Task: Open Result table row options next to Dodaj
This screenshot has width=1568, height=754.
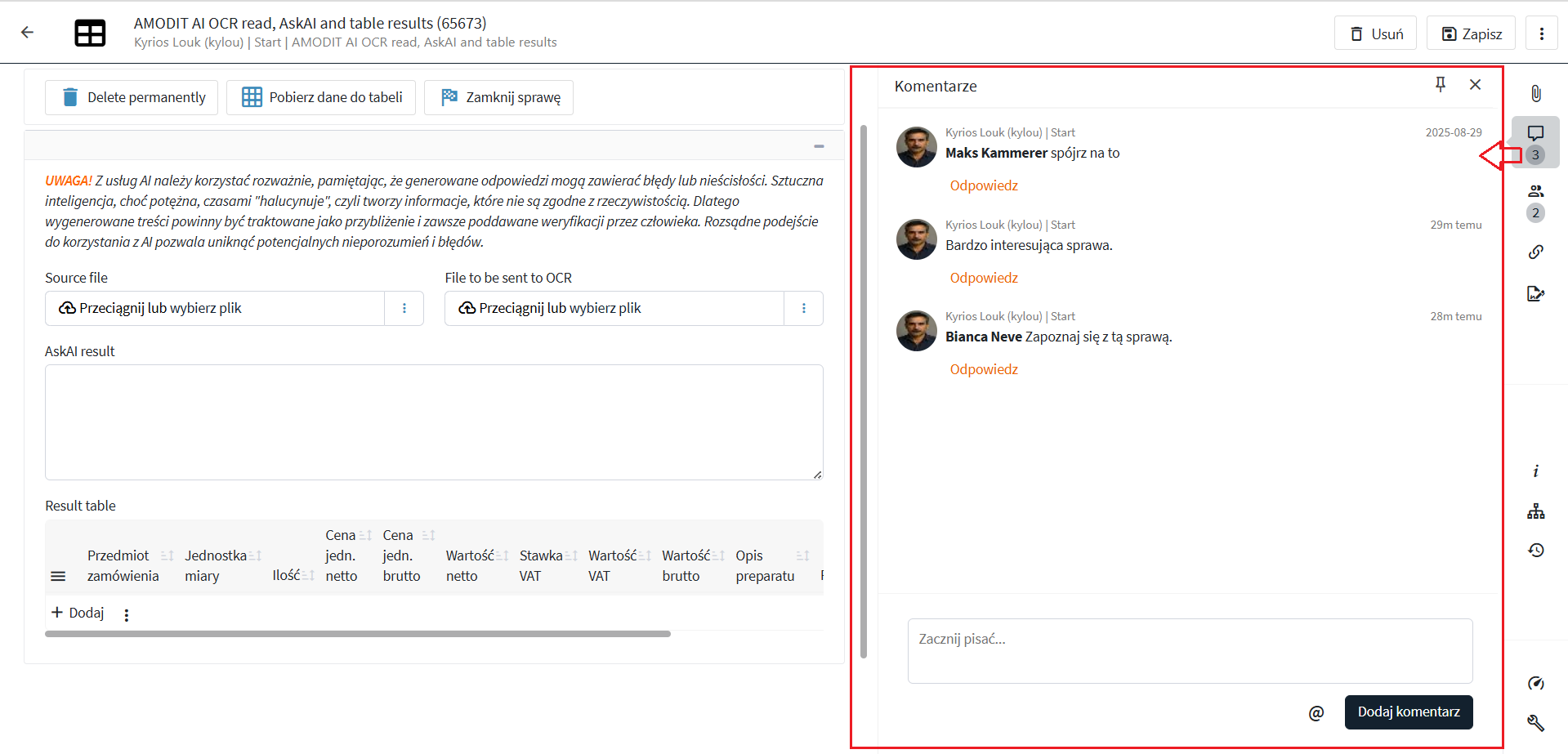Action: coord(127,615)
